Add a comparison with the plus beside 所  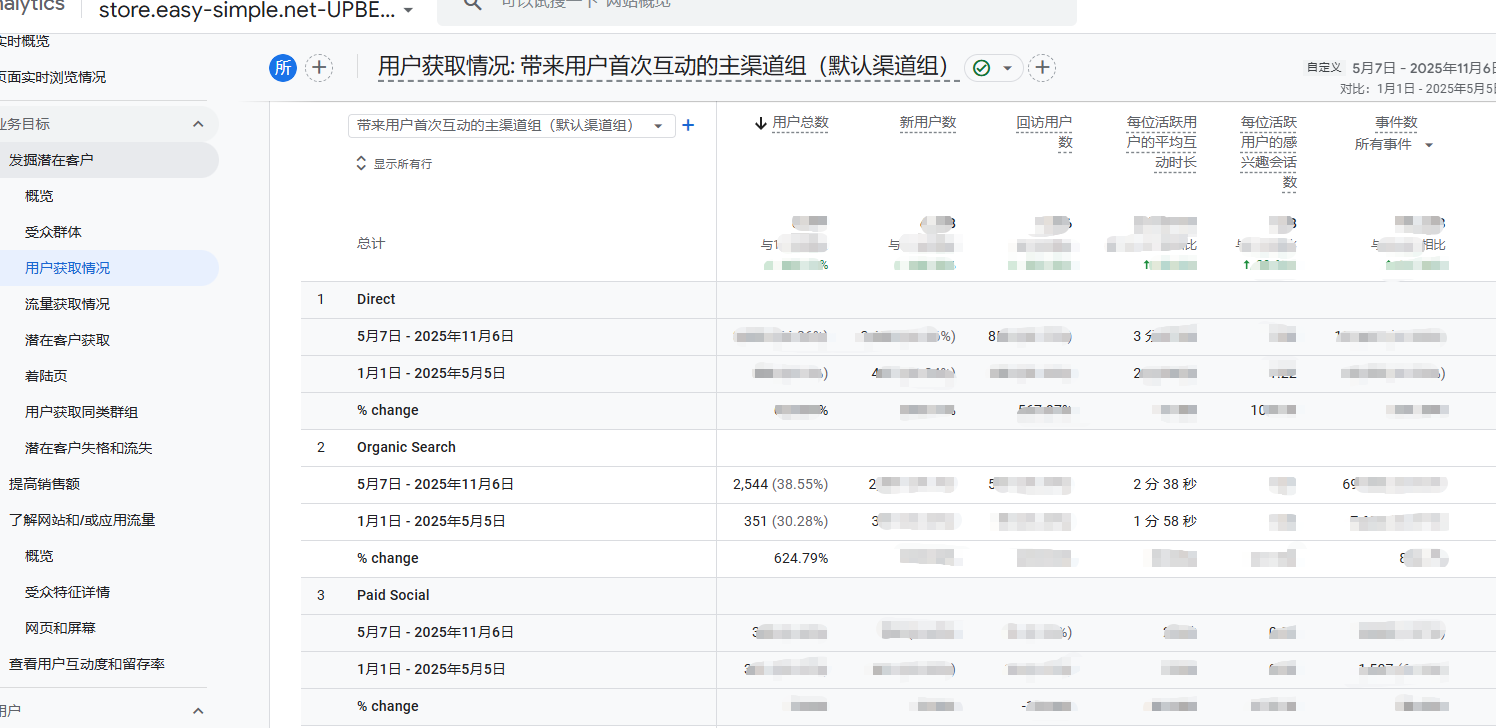coord(319,68)
